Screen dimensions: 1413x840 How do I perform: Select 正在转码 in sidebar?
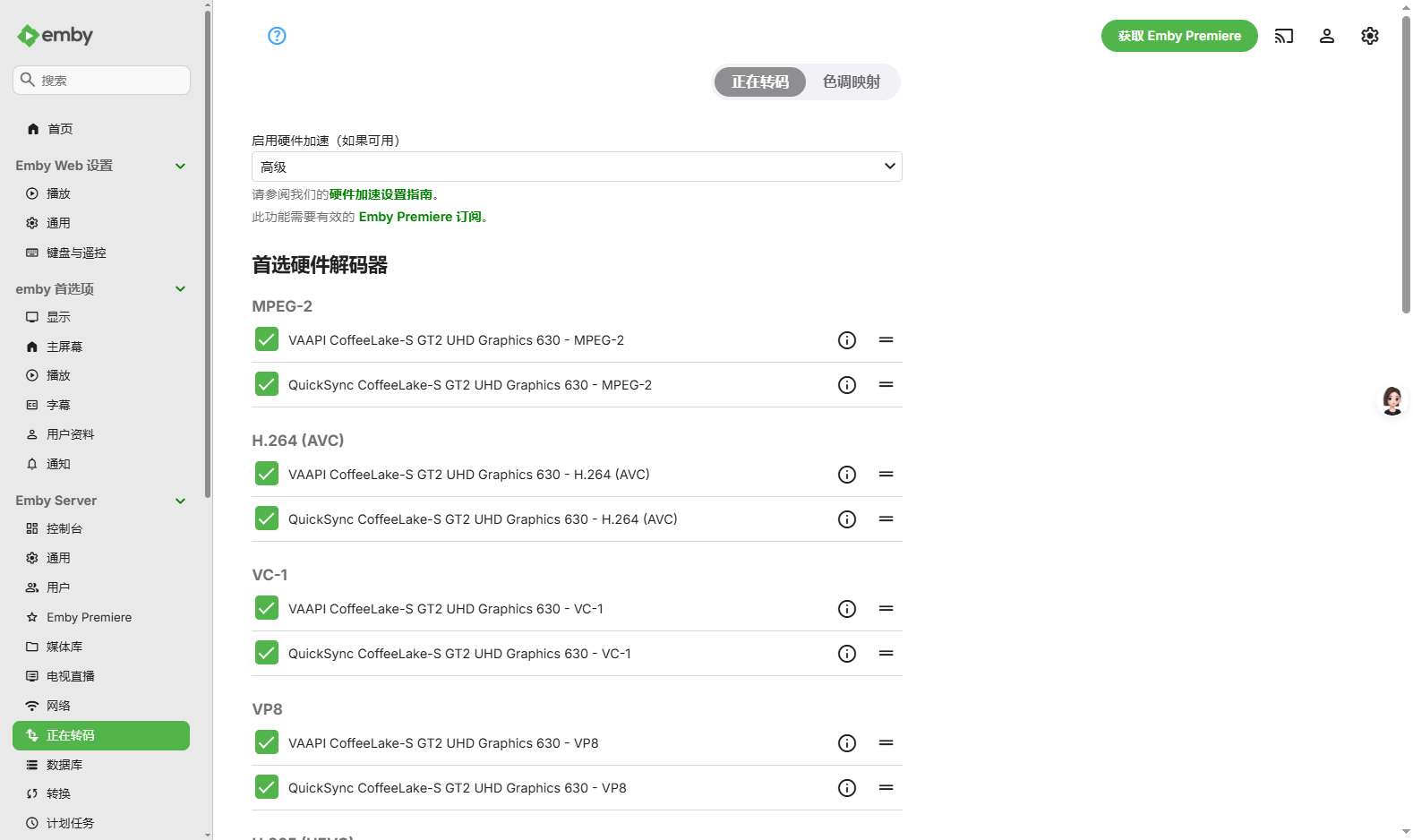tap(101, 735)
